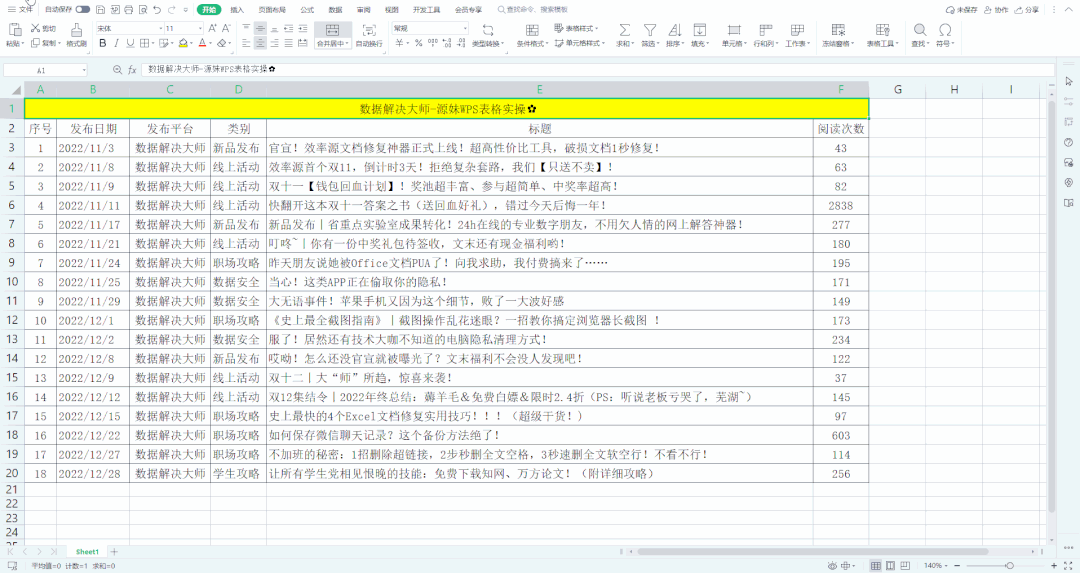Viewport: 1080px width, 573px height.
Task: Click the zoom slider handle
Action: tap(1009, 565)
